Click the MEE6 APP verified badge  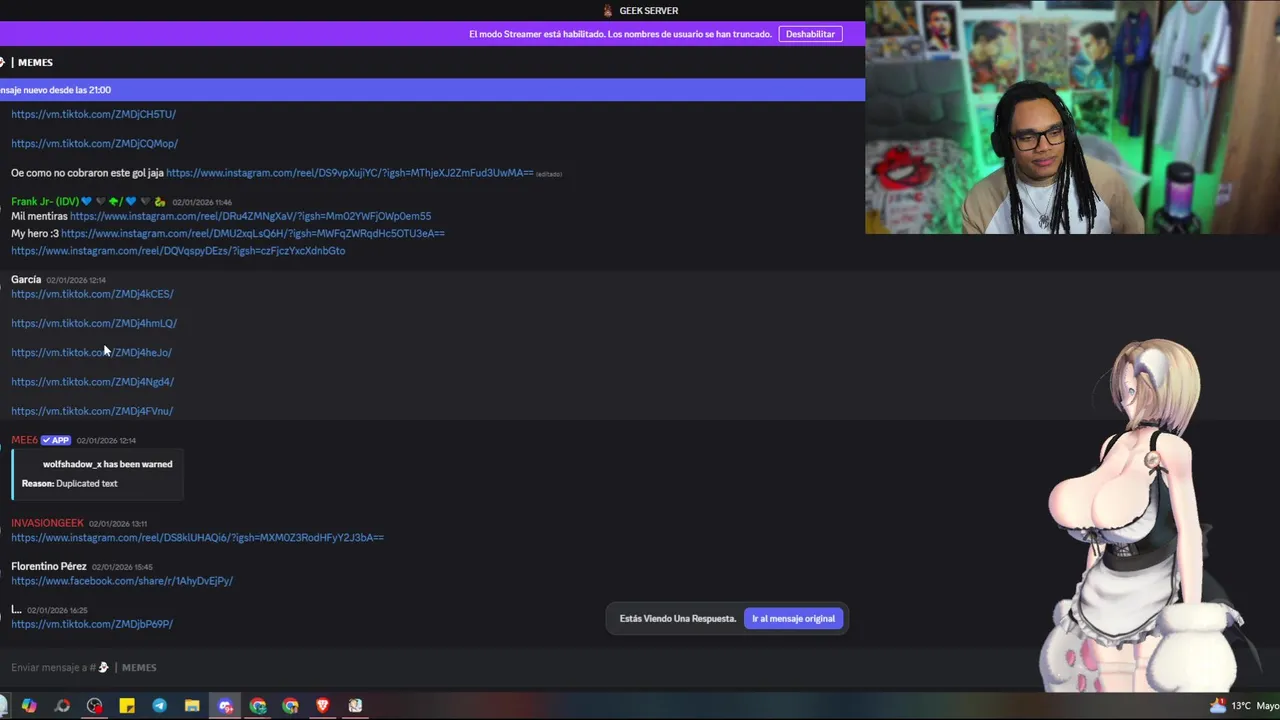(56, 440)
